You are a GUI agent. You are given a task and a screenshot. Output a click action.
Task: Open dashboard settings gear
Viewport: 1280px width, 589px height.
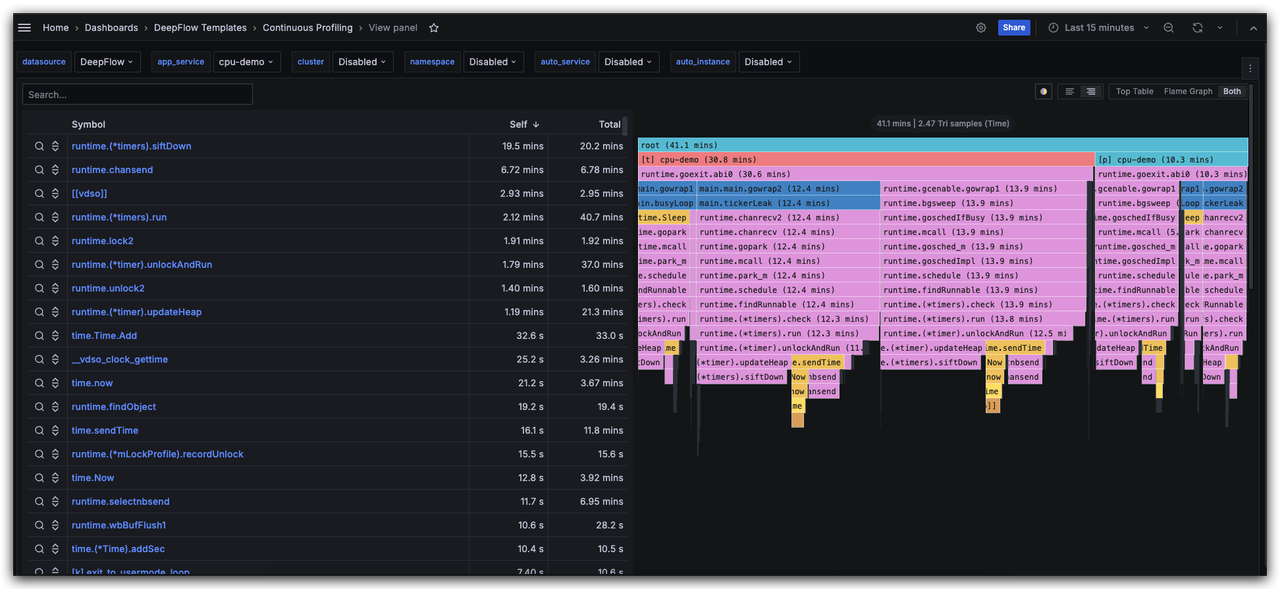tap(981, 28)
